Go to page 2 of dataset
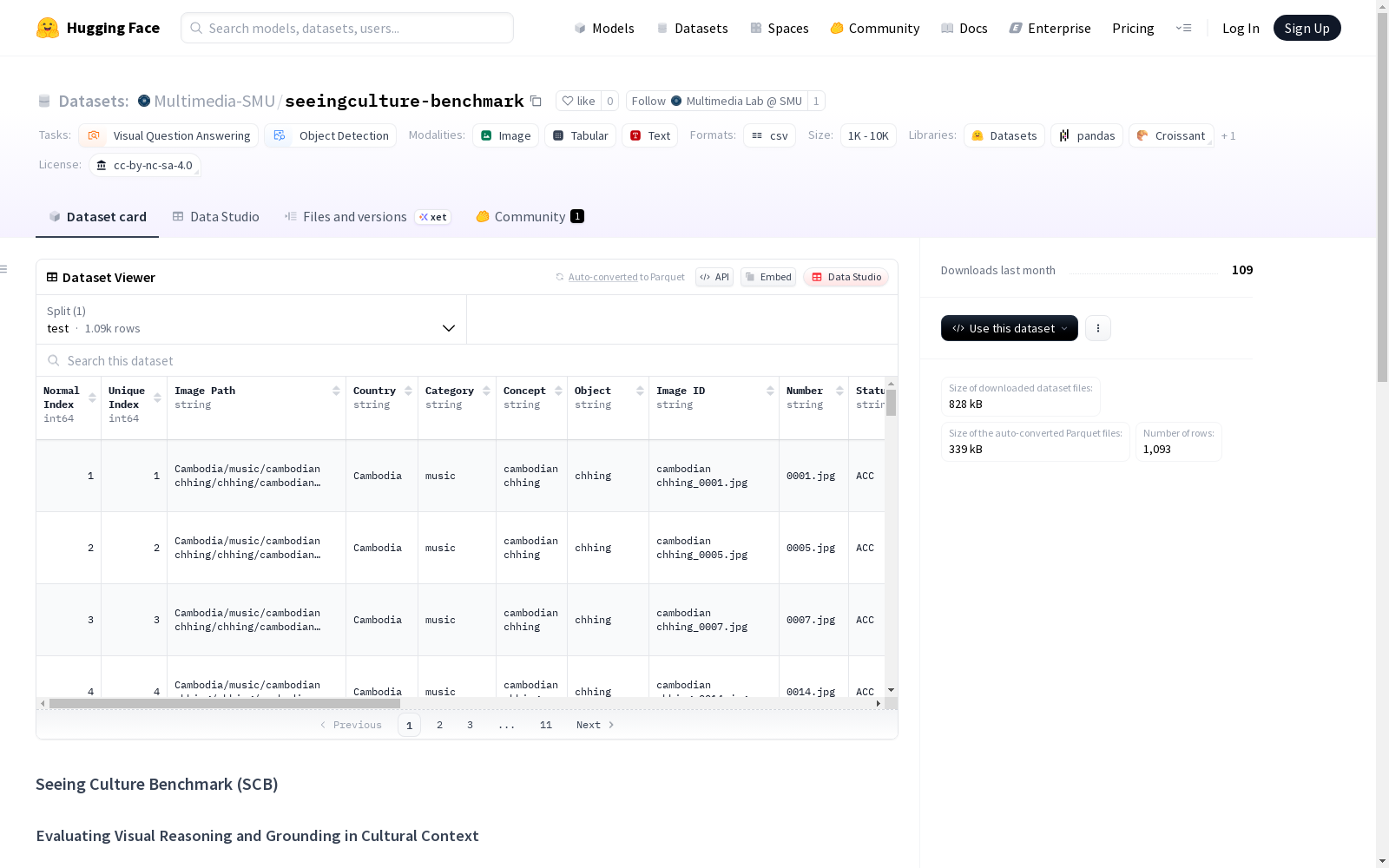Image resolution: width=1389 pixels, height=868 pixels. (440, 725)
